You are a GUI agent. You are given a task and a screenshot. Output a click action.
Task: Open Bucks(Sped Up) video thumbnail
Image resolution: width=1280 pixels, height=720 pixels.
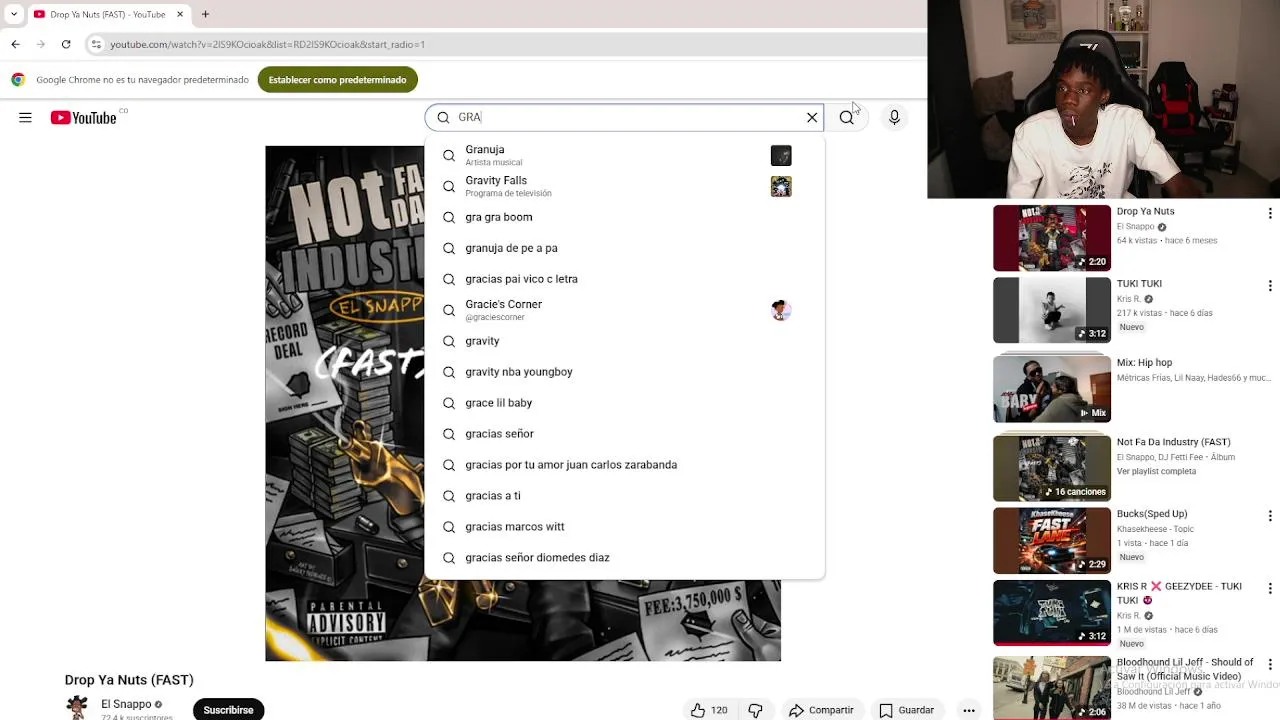click(x=1052, y=541)
